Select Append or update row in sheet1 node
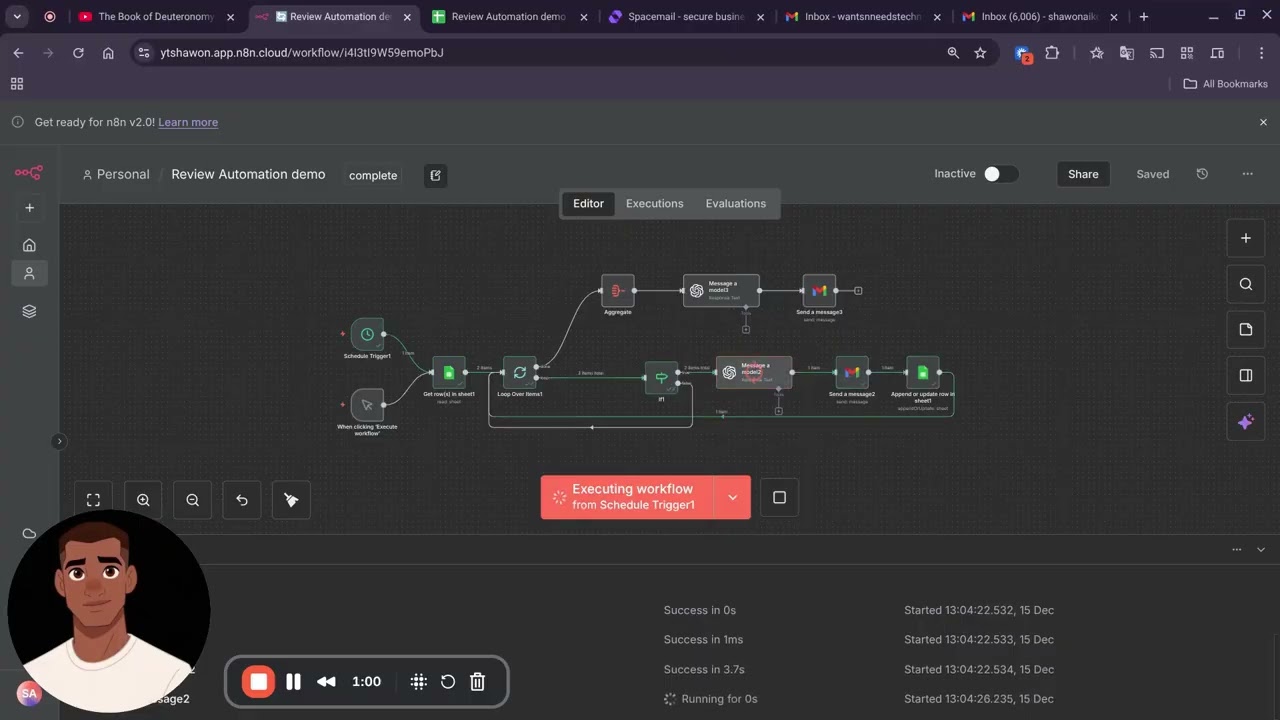The width and height of the screenshot is (1280, 720). [923, 373]
